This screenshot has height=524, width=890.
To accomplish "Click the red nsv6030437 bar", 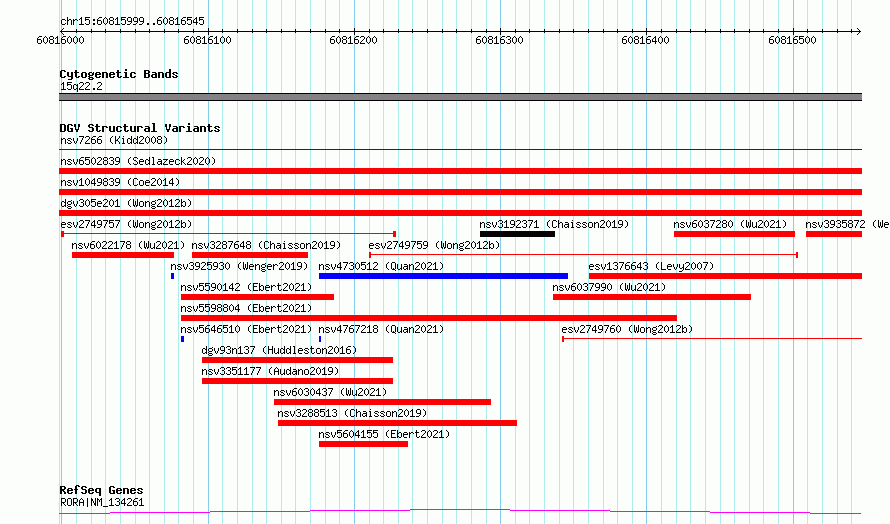I will (x=383, y=402).
